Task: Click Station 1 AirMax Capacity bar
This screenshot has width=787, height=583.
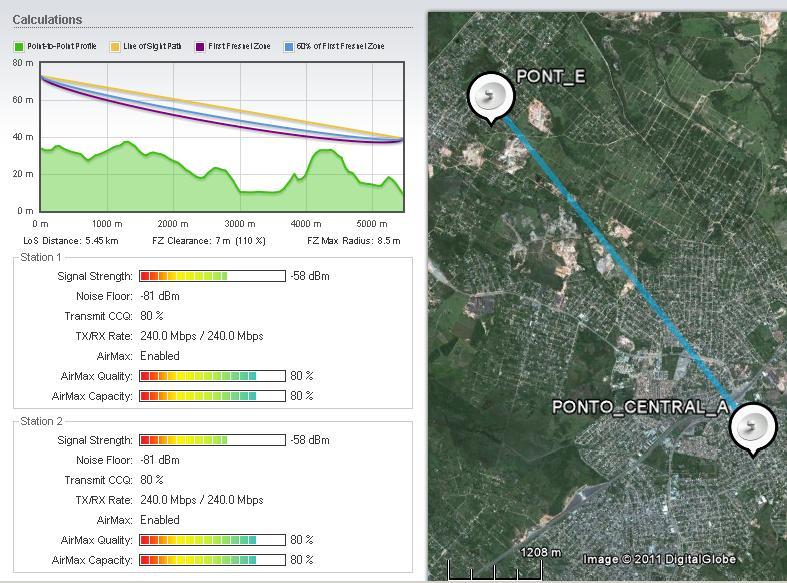Action: (212, 396)
